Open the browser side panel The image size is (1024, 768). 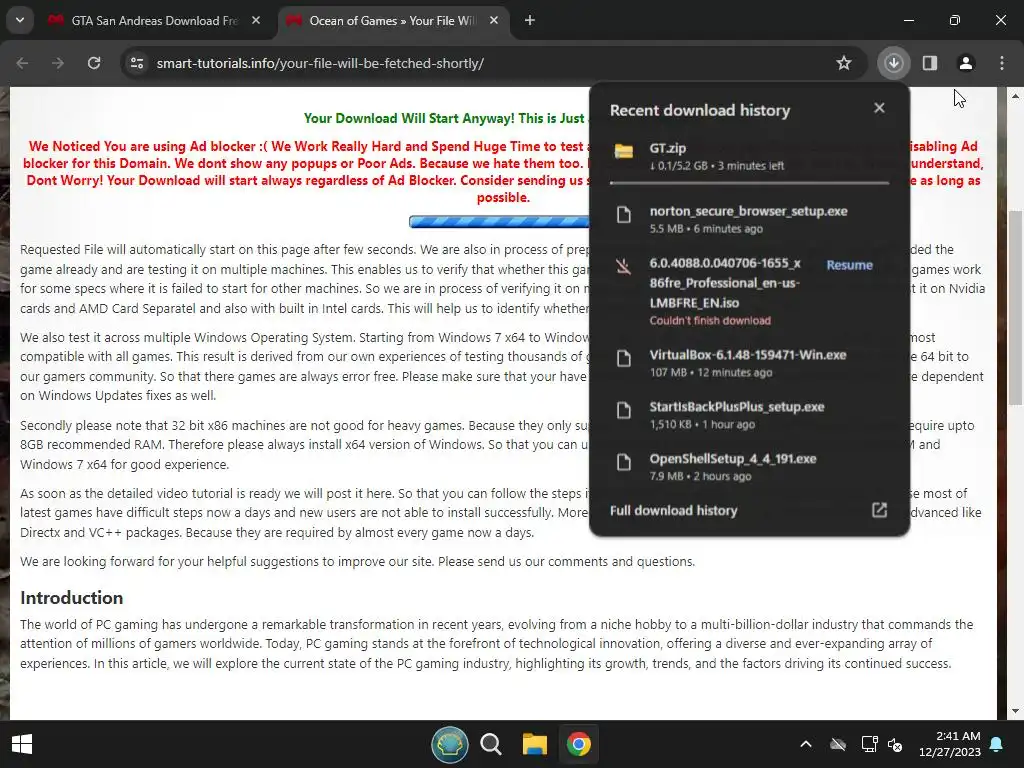pyautogui.click(x=930, y=63)
